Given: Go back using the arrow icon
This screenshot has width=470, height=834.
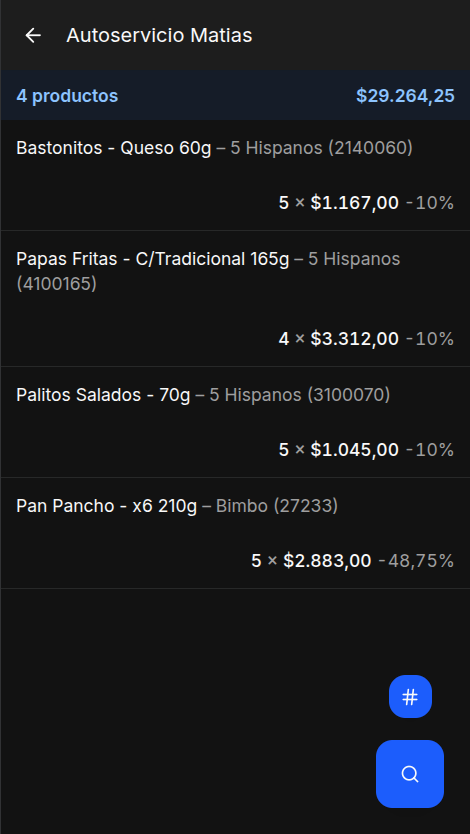Looking at the screenshot, I should [33, 36].
